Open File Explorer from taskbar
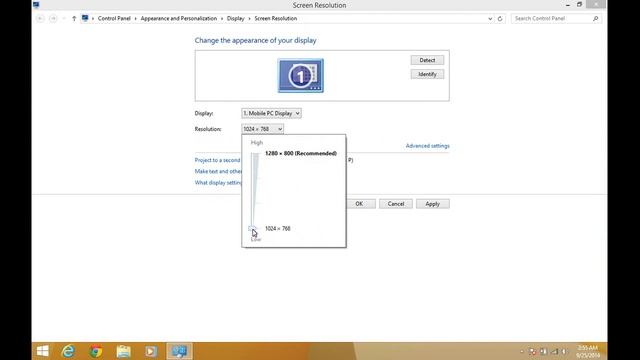The width and height of the screenshot is (640, 360). pyautogui.click(x=123, y=351)
